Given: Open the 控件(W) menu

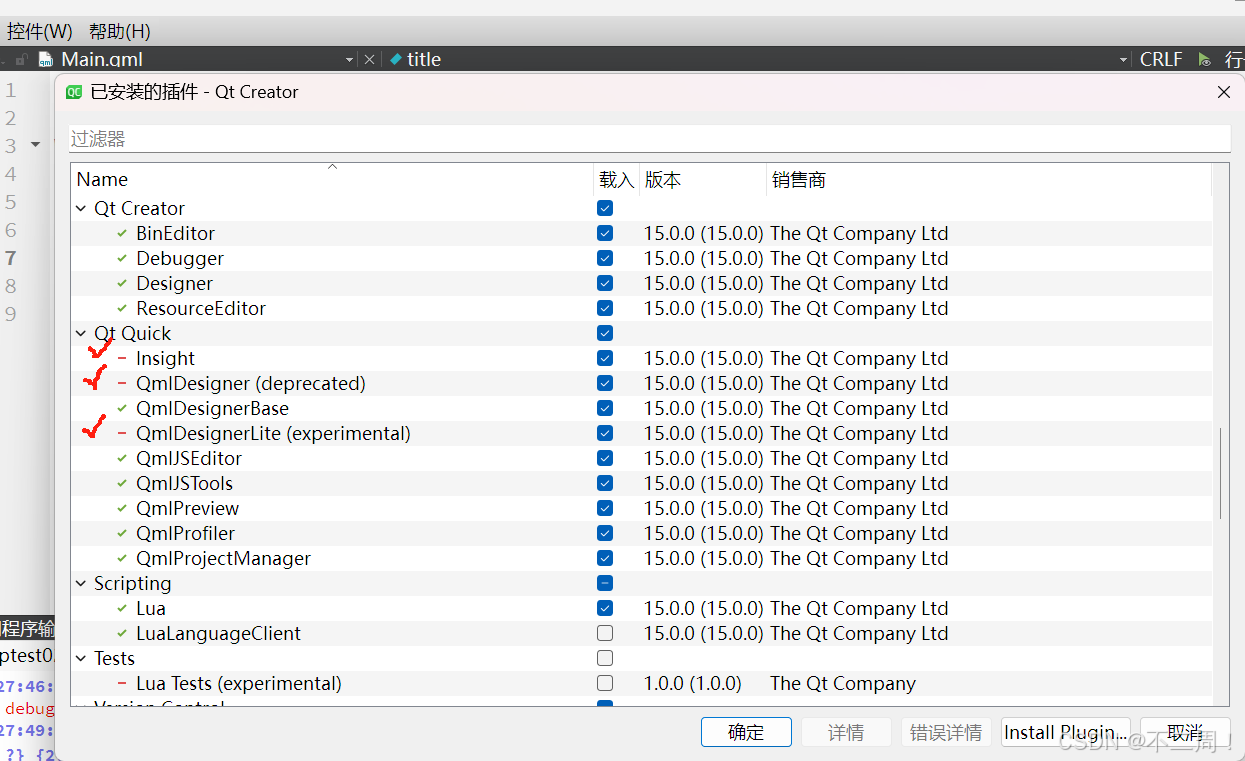Looking at the screenshot, I should (40, 31).
